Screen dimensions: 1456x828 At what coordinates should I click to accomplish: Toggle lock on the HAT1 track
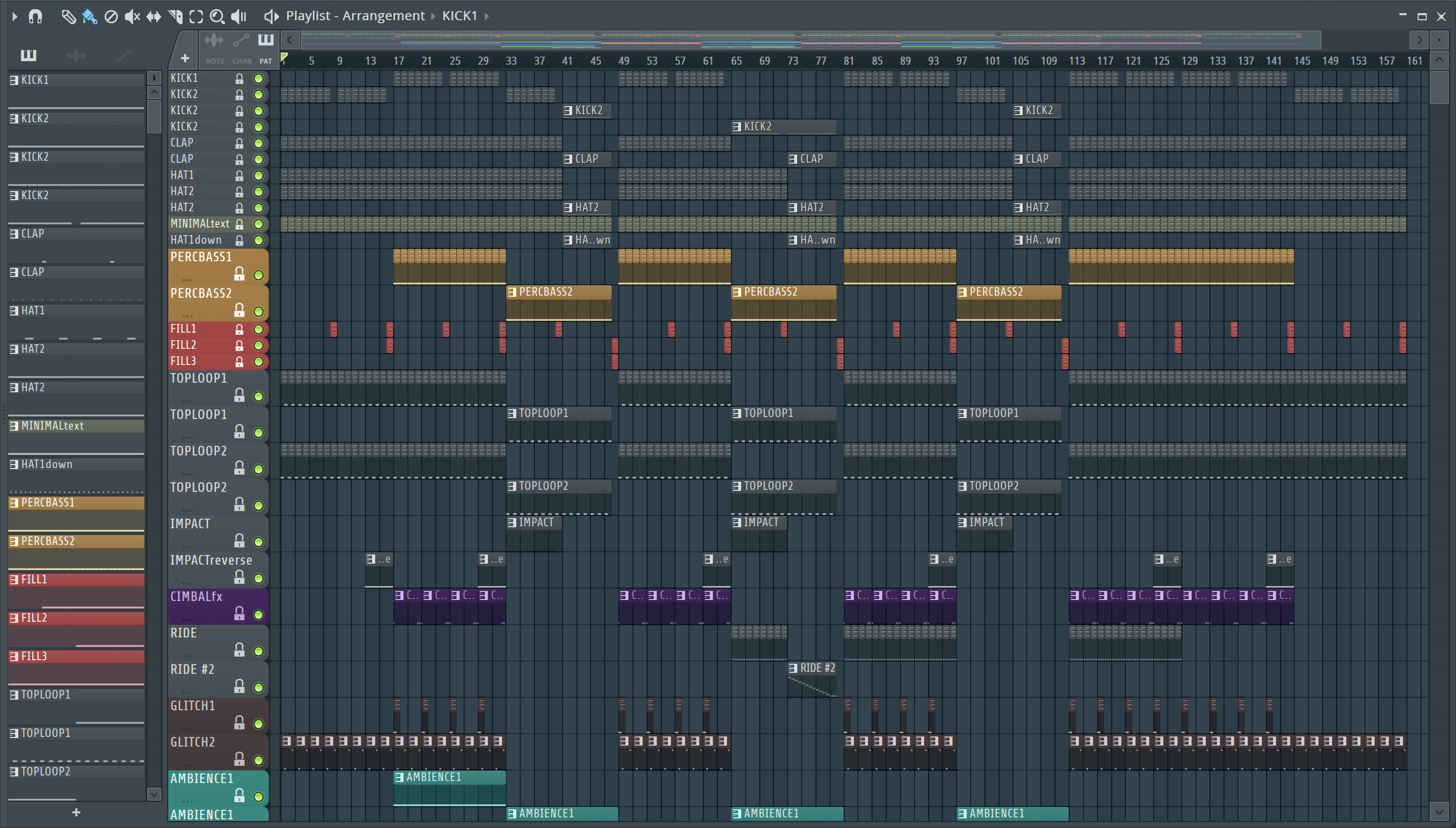240,176
